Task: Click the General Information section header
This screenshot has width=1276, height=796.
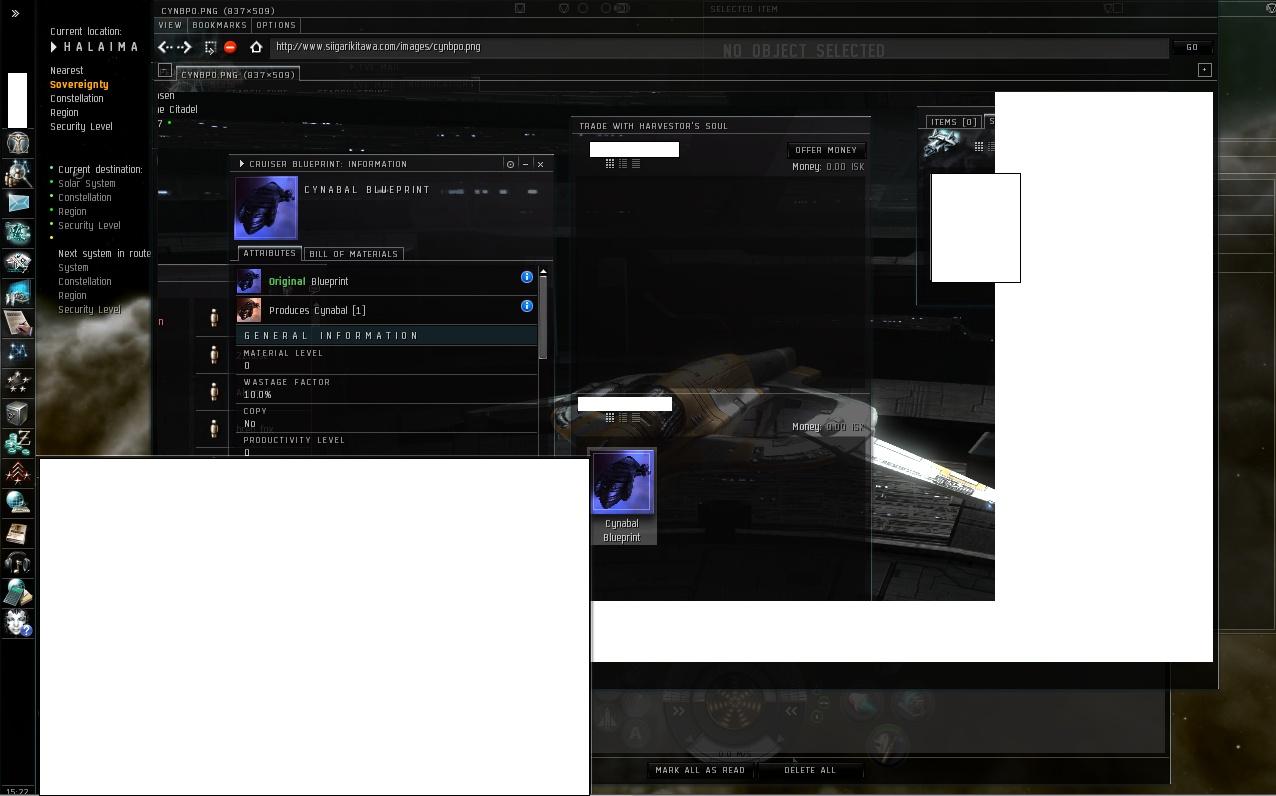Action: coord(386,336)
